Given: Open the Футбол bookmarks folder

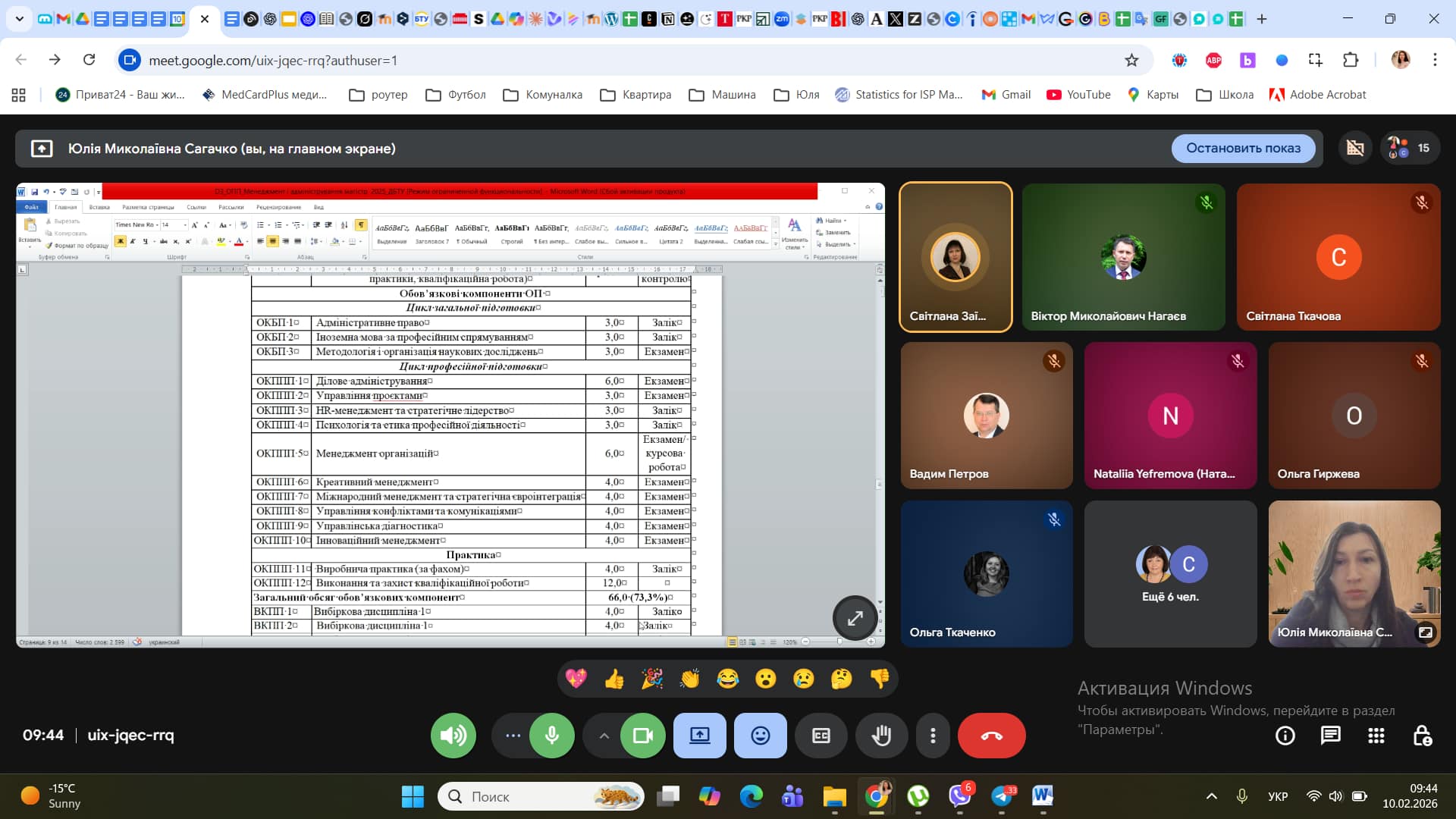Looking at the screenshot, I should point(456,95).
